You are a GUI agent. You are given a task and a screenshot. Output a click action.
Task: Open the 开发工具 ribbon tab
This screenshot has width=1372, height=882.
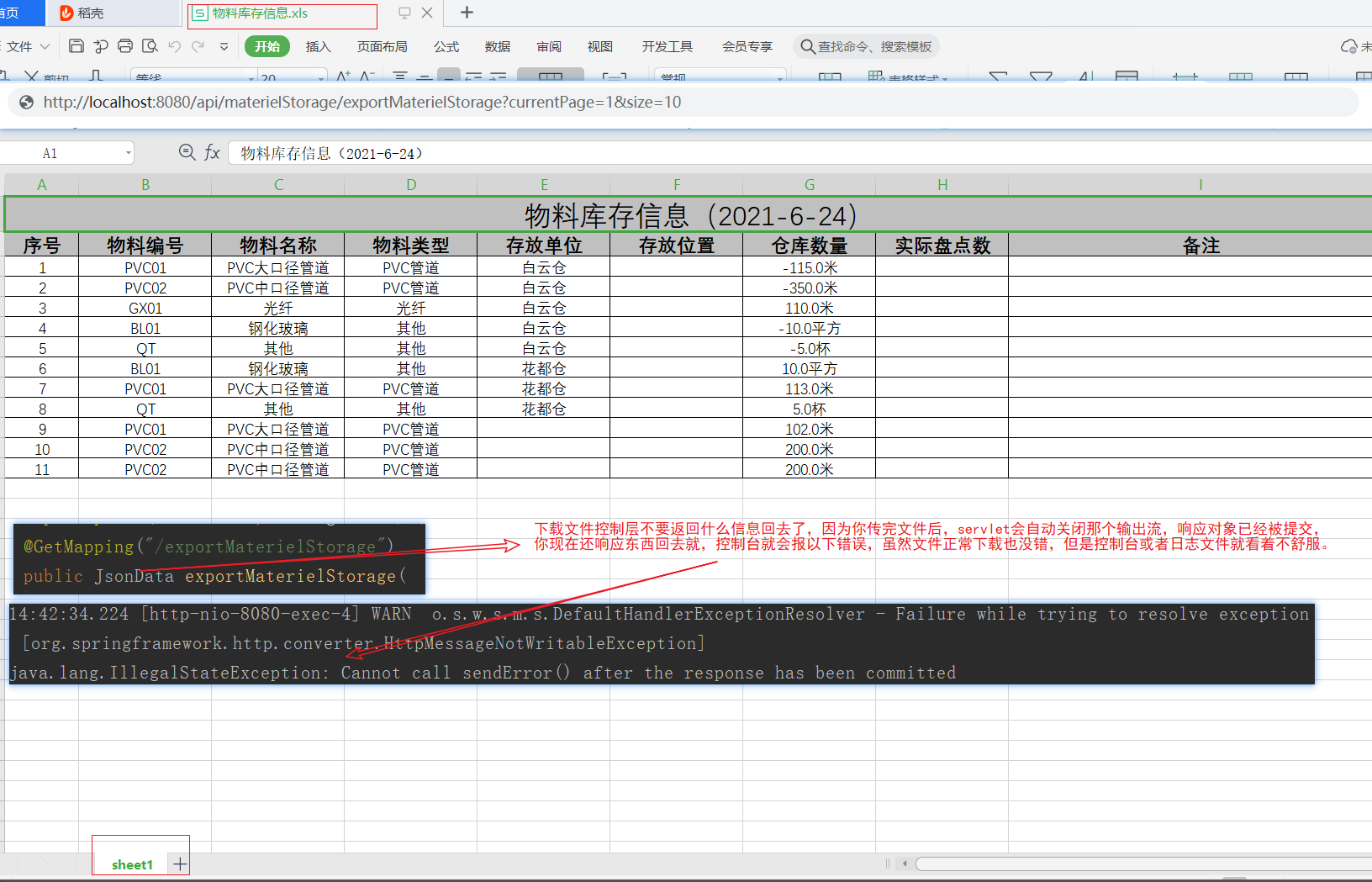(x=668, y=47)
